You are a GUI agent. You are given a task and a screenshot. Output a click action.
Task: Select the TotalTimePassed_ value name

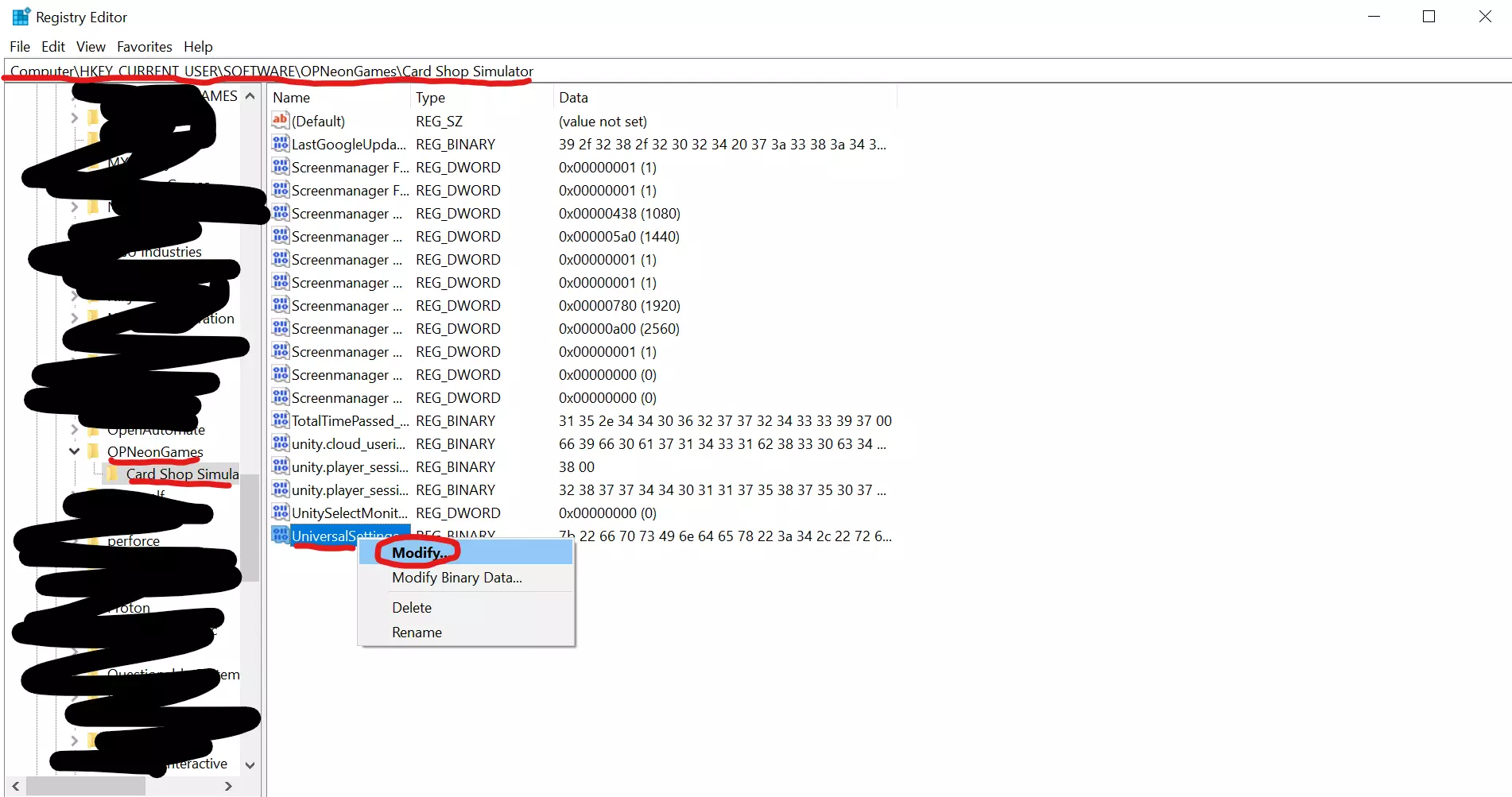point(350,420)
